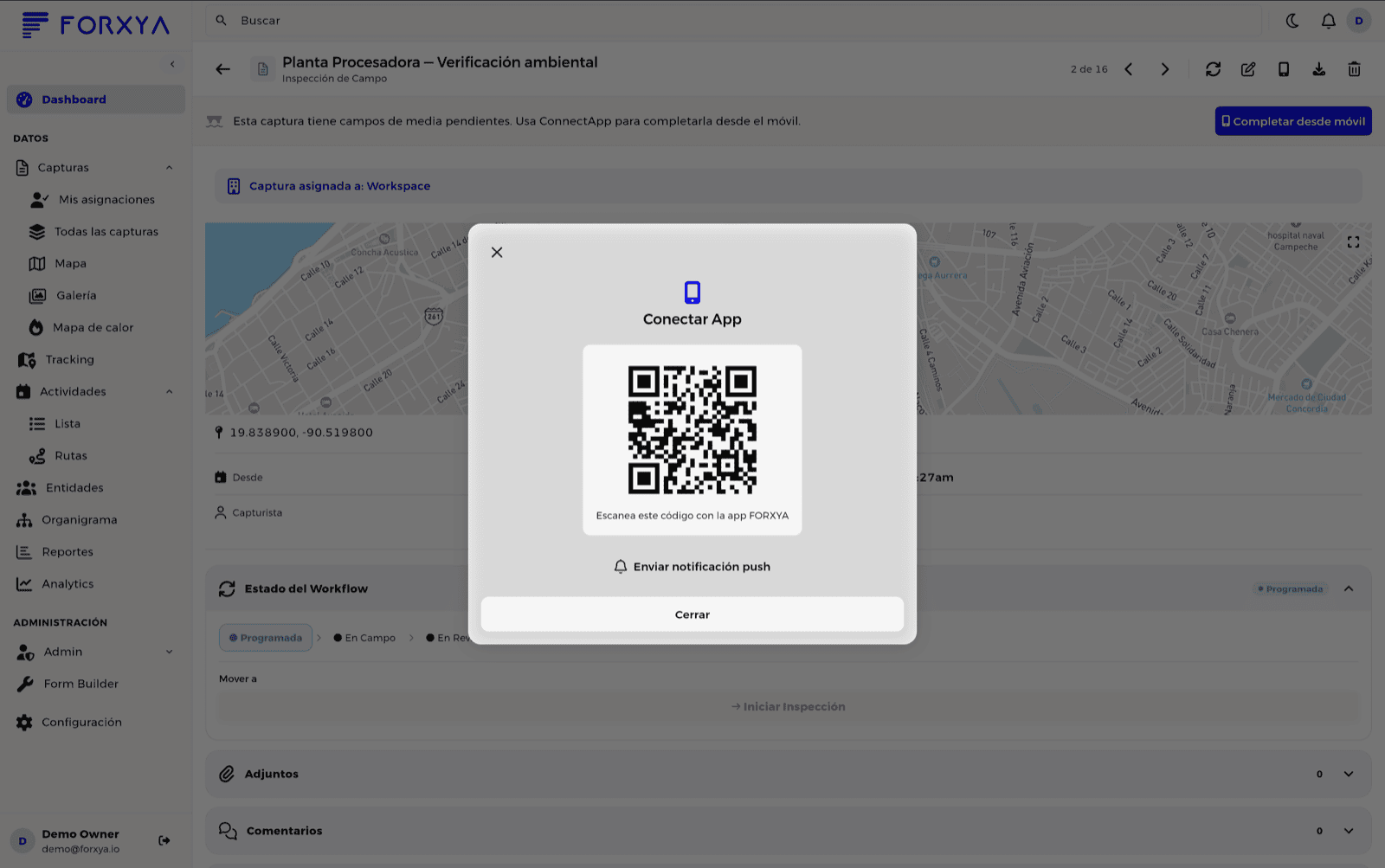The height and width of the screenshot is (868, 1385).
Task: Open Form Builder from sidebar
Action: 81,684
